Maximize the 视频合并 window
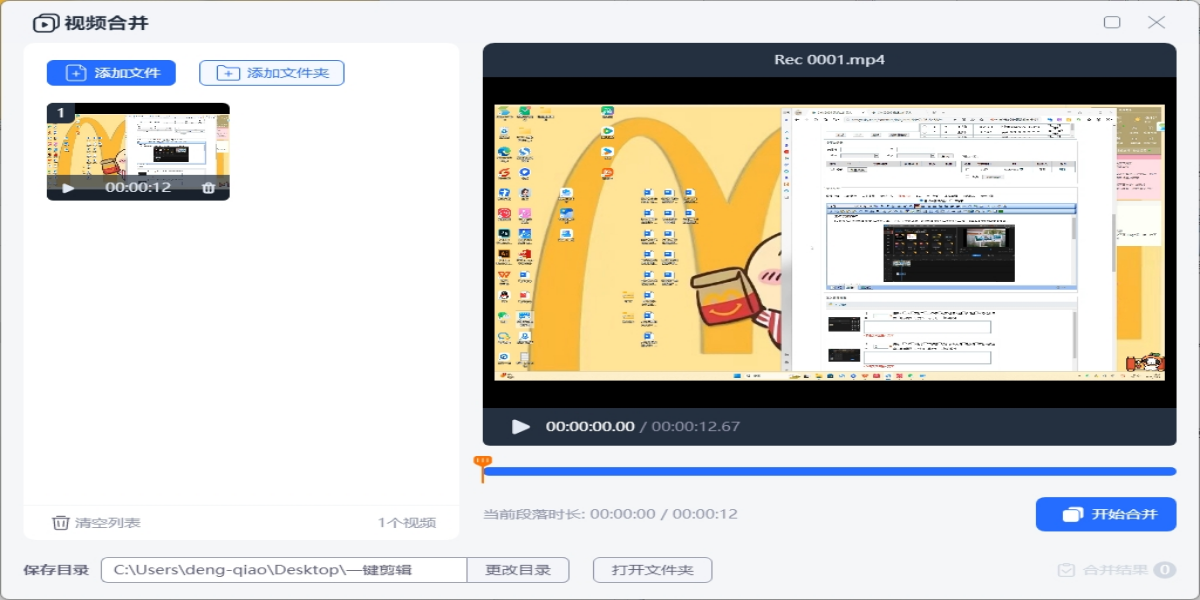This screenshot has height=600, width=1200. [1112, 22]
